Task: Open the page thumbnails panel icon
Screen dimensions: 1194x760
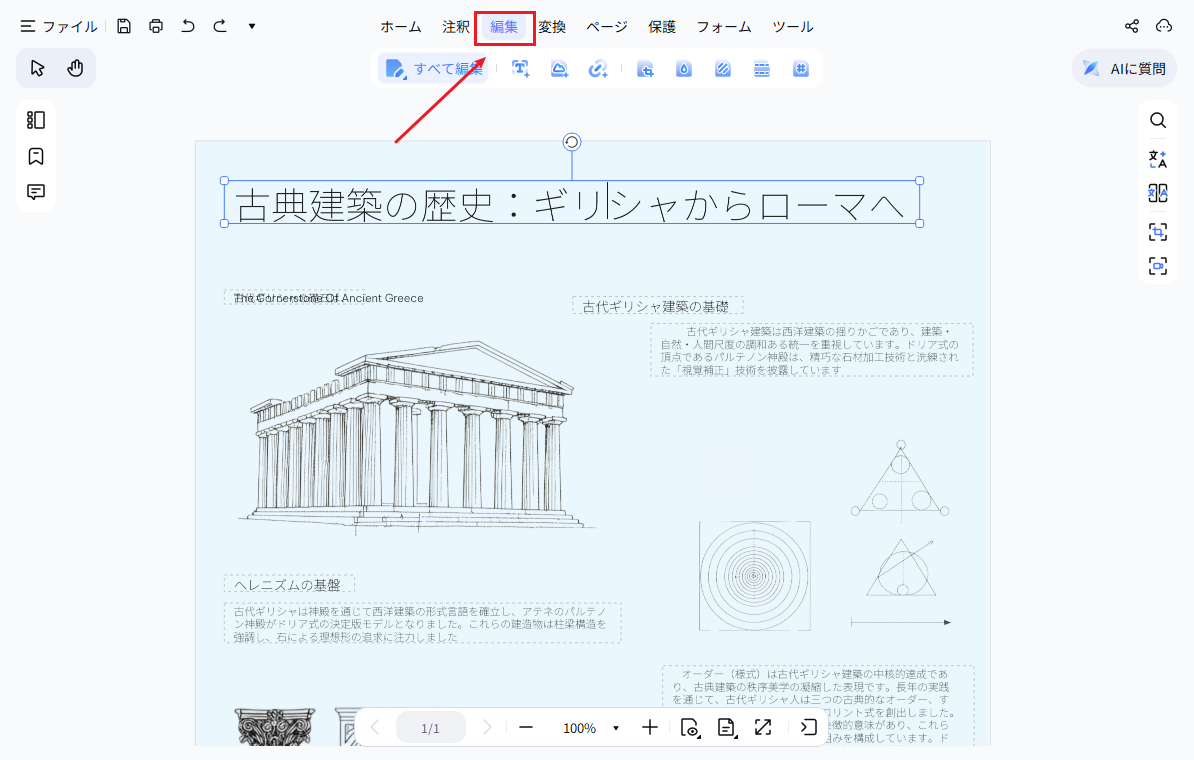Action: click(36, 120)
